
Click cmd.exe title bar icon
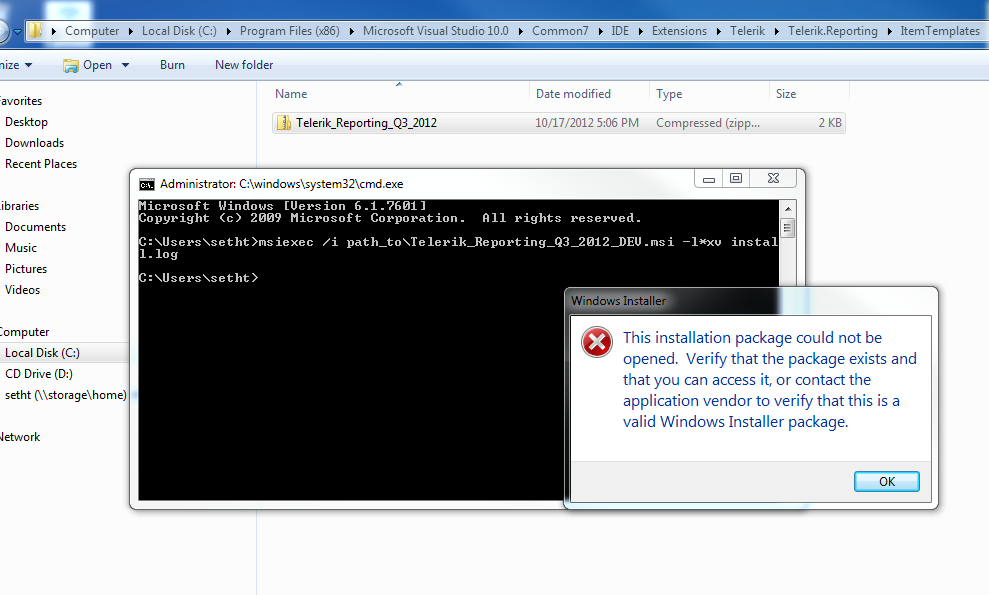(x=146, y=184)
